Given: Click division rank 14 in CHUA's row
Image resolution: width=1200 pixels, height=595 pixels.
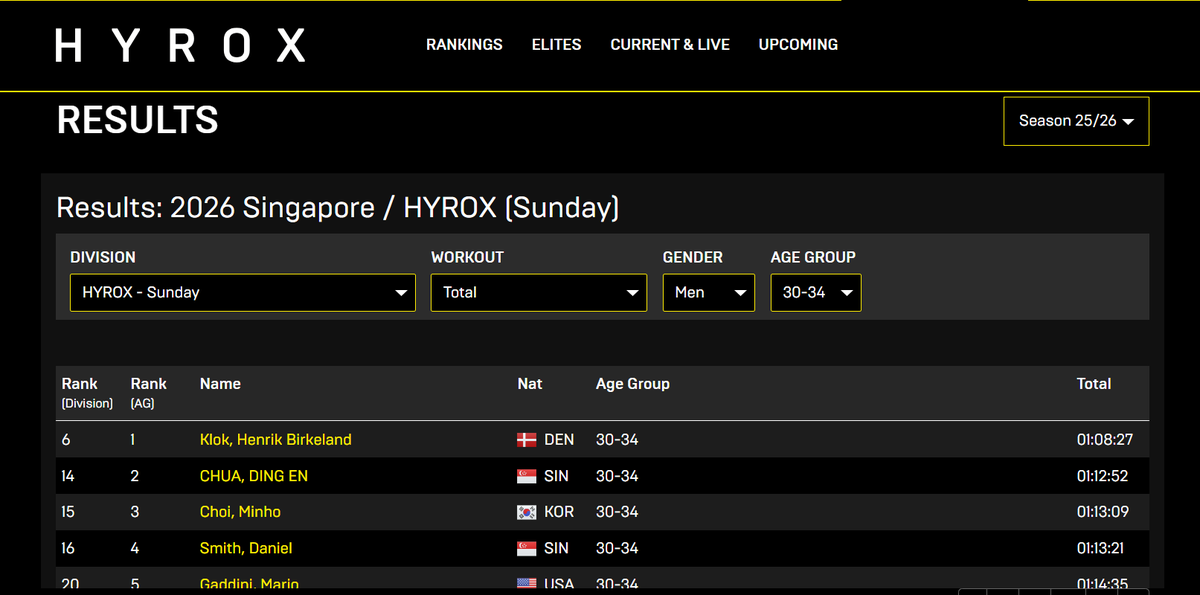Looking at the screenshot, I should [x=68, y=476].
